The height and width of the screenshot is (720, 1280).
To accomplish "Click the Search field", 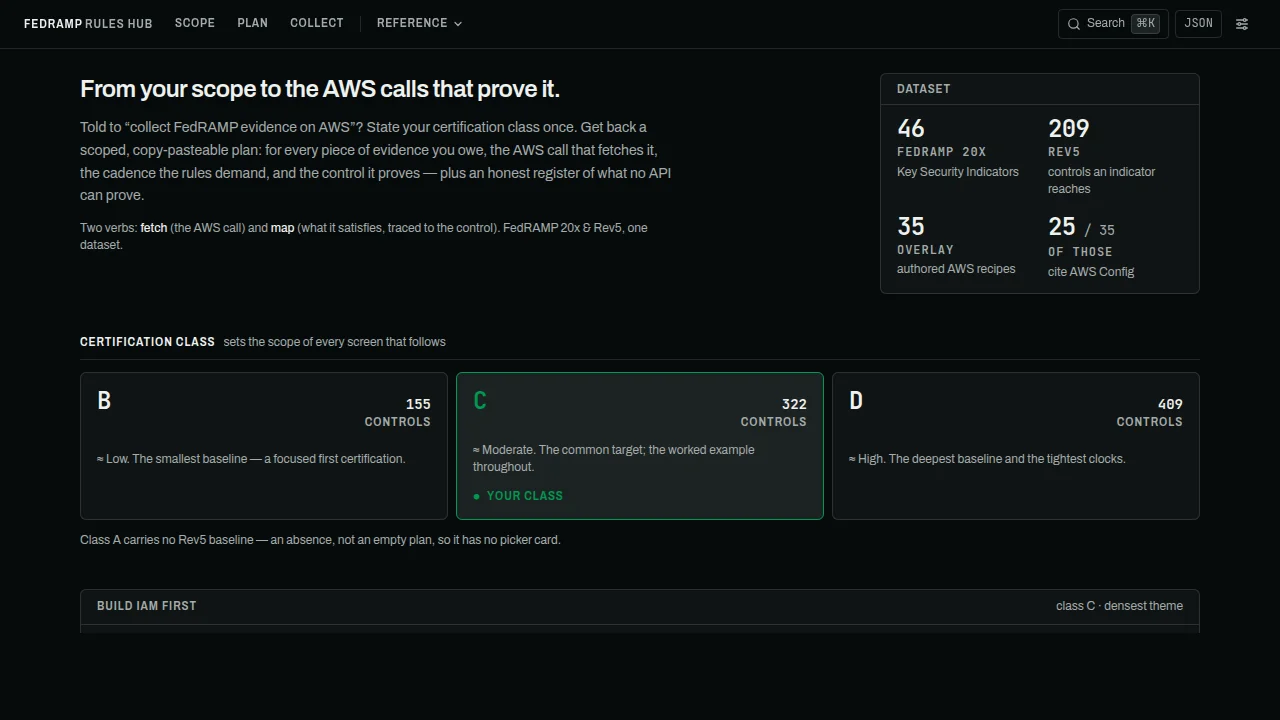I will point(1113,24).
